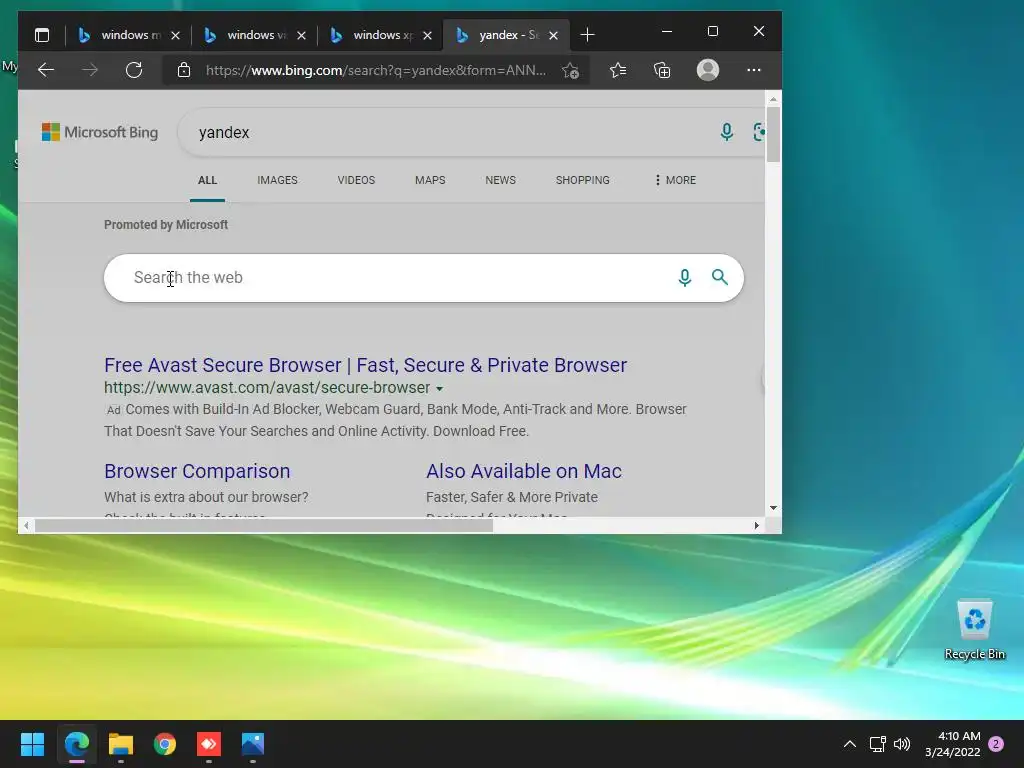The width and height of the screenshot is (1024, 768).
Task: Open notification center badge
Action: click(996, 744)
